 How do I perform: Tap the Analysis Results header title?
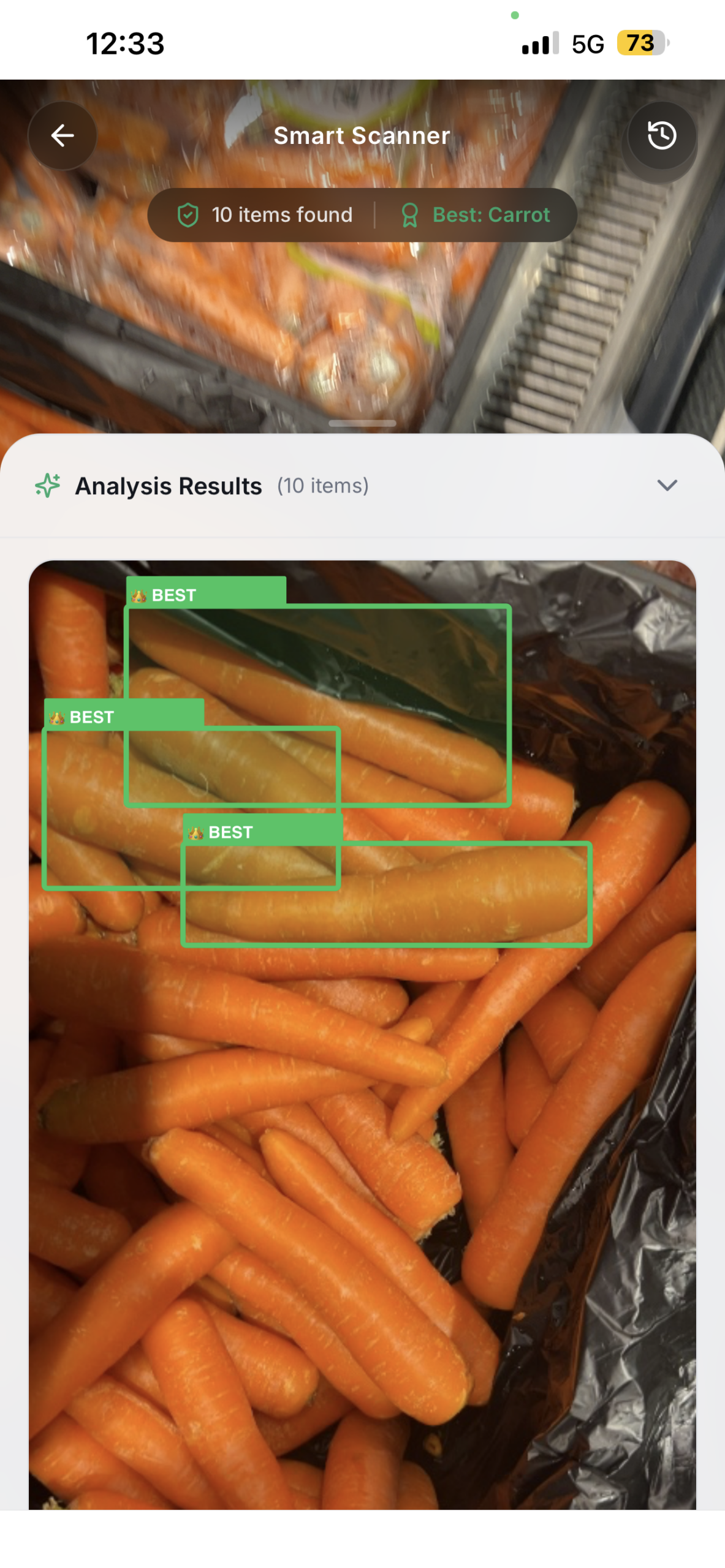click(169, 486)
